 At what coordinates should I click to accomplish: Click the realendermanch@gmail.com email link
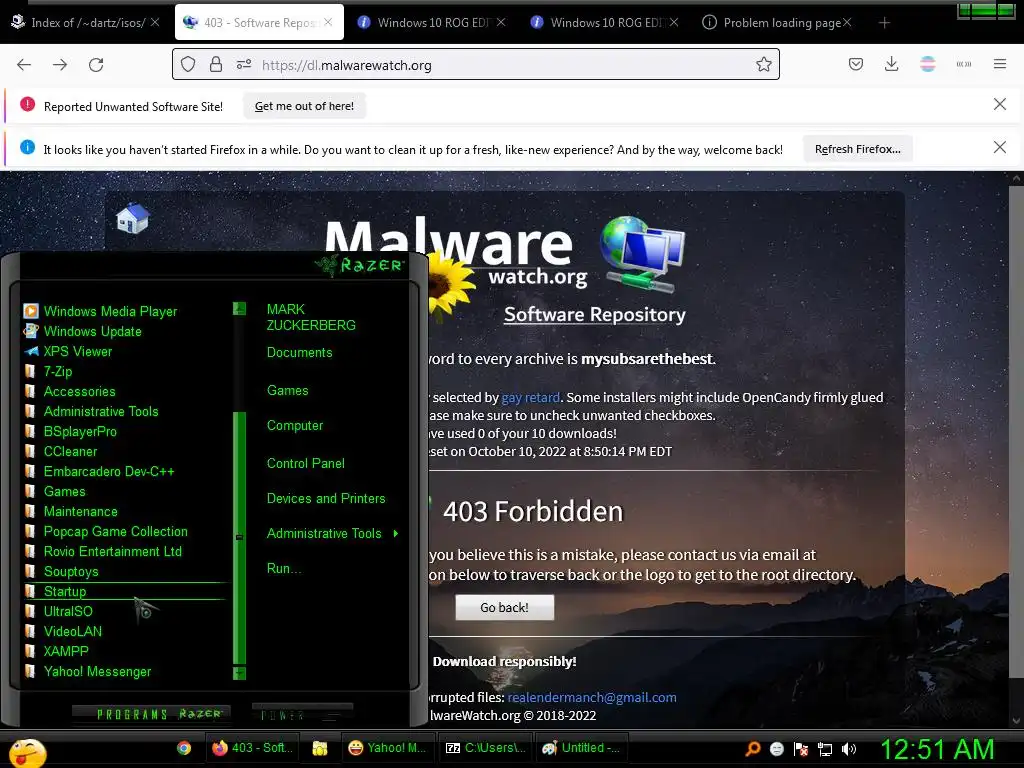[x=592, y=697]
